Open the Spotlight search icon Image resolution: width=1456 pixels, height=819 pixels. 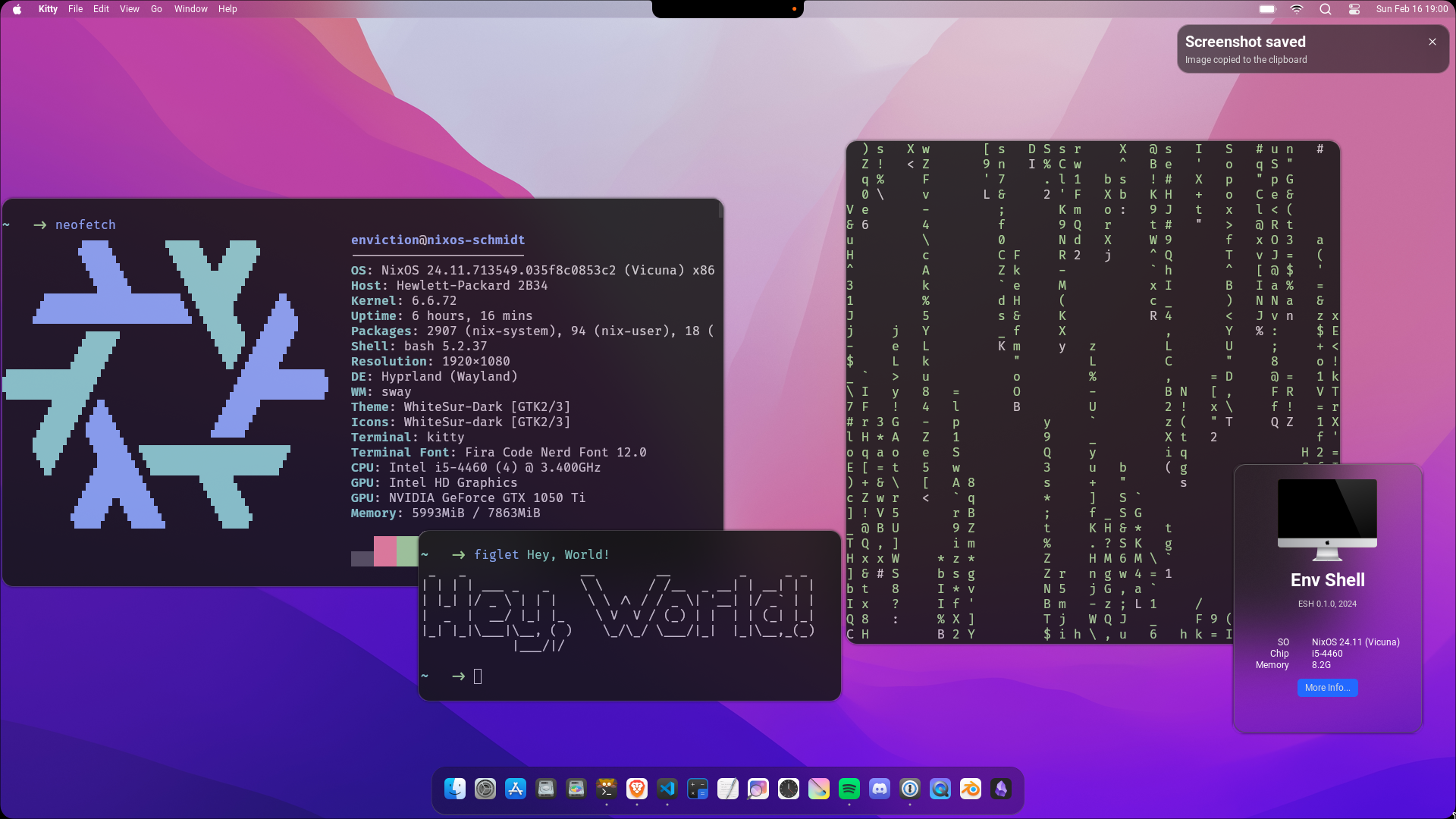[x=1326, y=9]
